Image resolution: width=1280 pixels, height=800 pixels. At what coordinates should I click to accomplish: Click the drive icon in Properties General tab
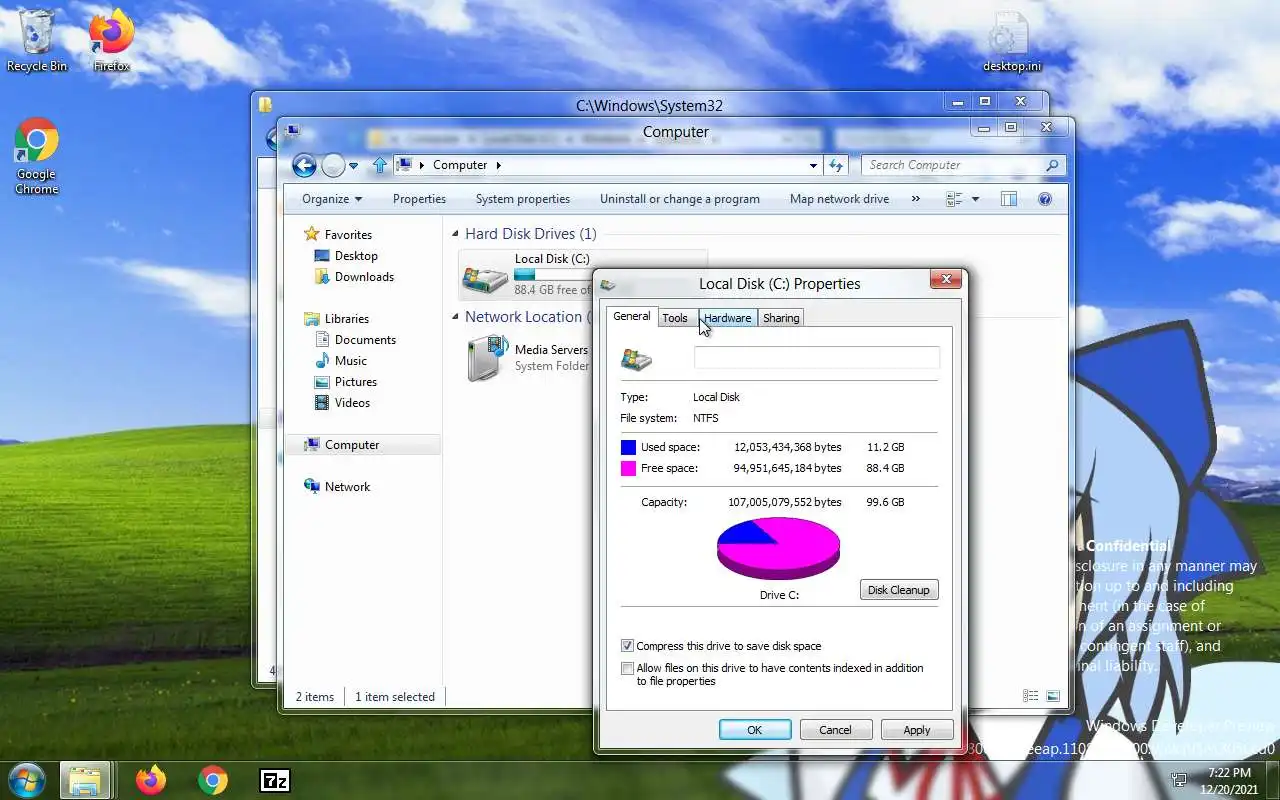(637, 359)
